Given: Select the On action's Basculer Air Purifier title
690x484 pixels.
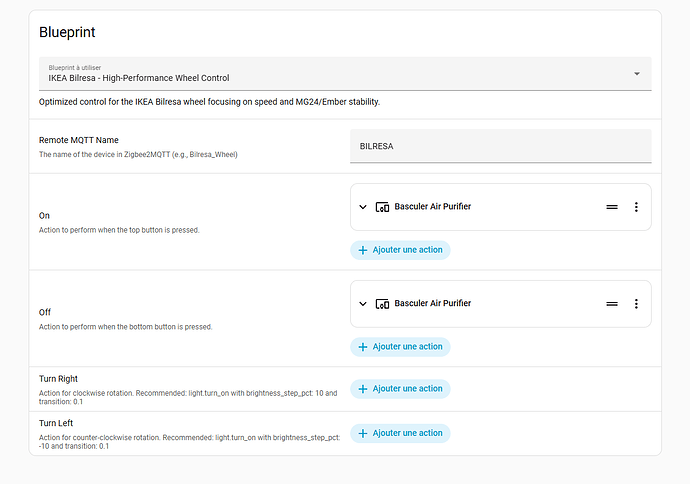Looking at the screenshot, I should click(433, 207).
